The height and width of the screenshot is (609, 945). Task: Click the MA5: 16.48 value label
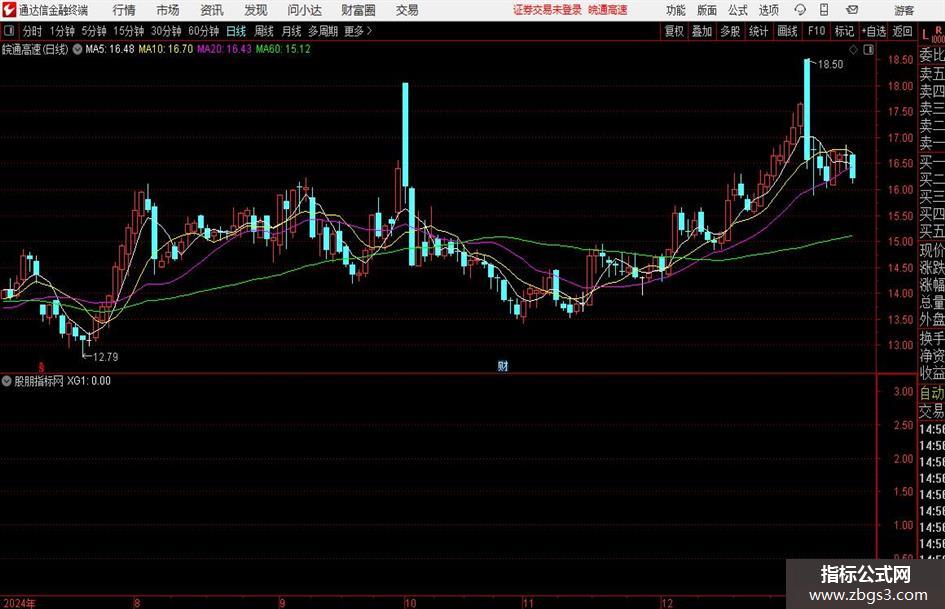(110, 49)
